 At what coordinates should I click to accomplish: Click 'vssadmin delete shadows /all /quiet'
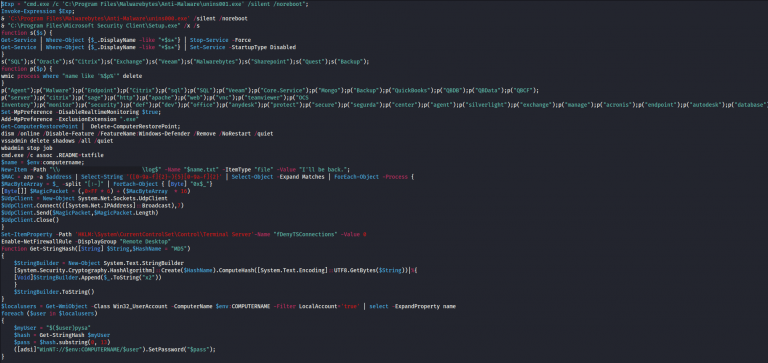57,141
